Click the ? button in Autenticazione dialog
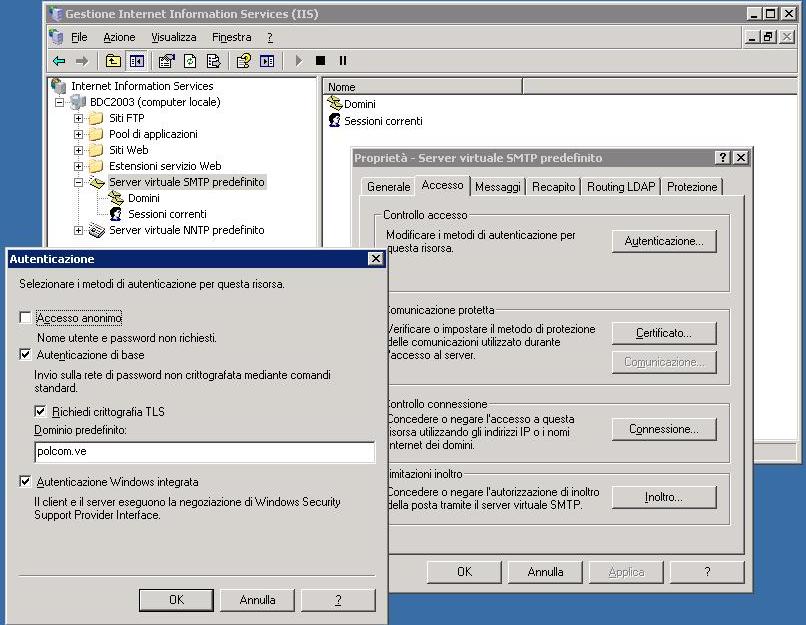This screenshot has width=806, height=625. tap(338, 600)
